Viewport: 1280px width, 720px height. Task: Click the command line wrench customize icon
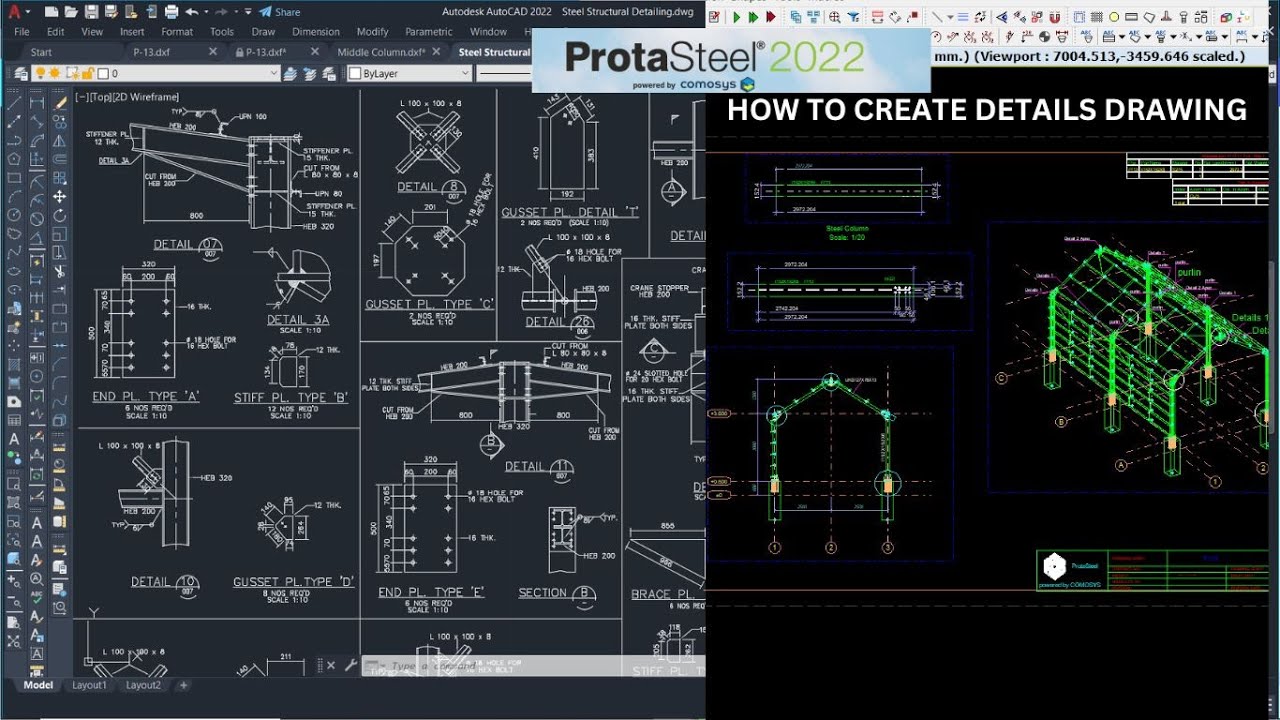[351, 665]
